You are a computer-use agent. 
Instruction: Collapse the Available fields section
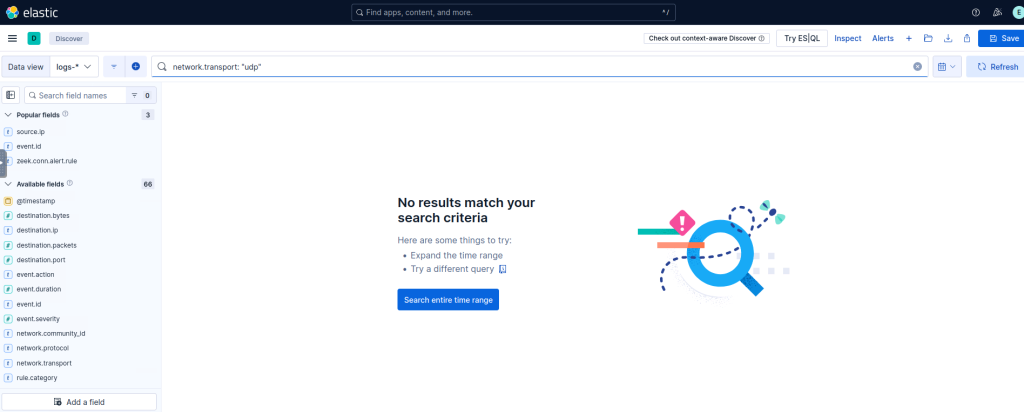pyautogui.click(x=8, y=184)
